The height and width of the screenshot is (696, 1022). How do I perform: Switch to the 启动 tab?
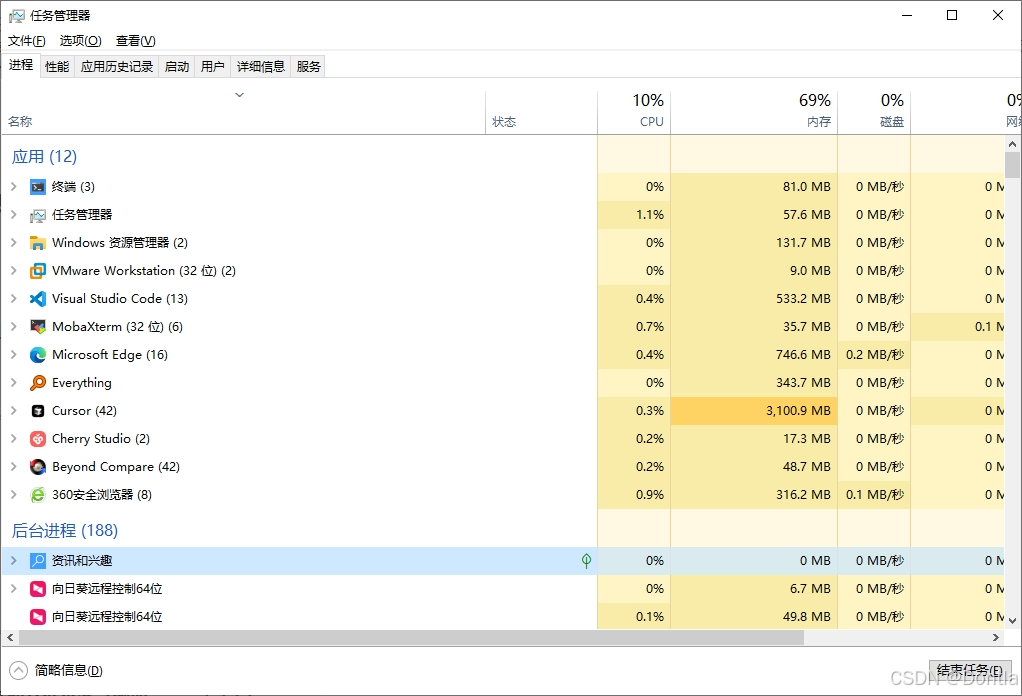(x=177, y=66)
